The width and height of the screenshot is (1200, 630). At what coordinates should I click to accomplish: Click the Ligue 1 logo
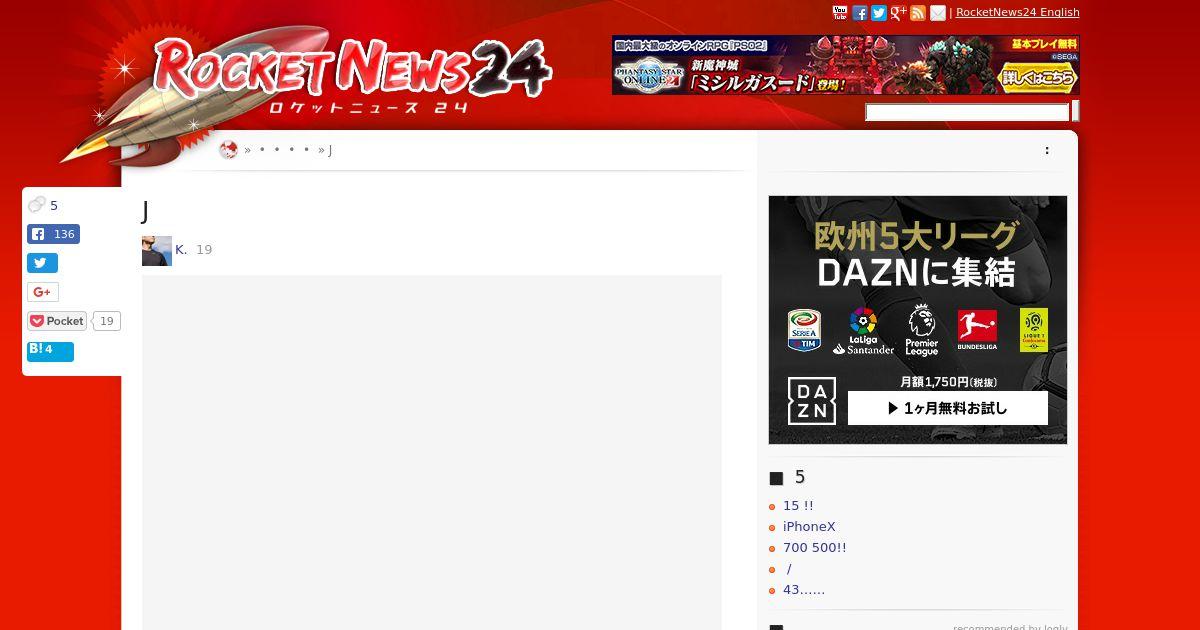(1033, 330)
